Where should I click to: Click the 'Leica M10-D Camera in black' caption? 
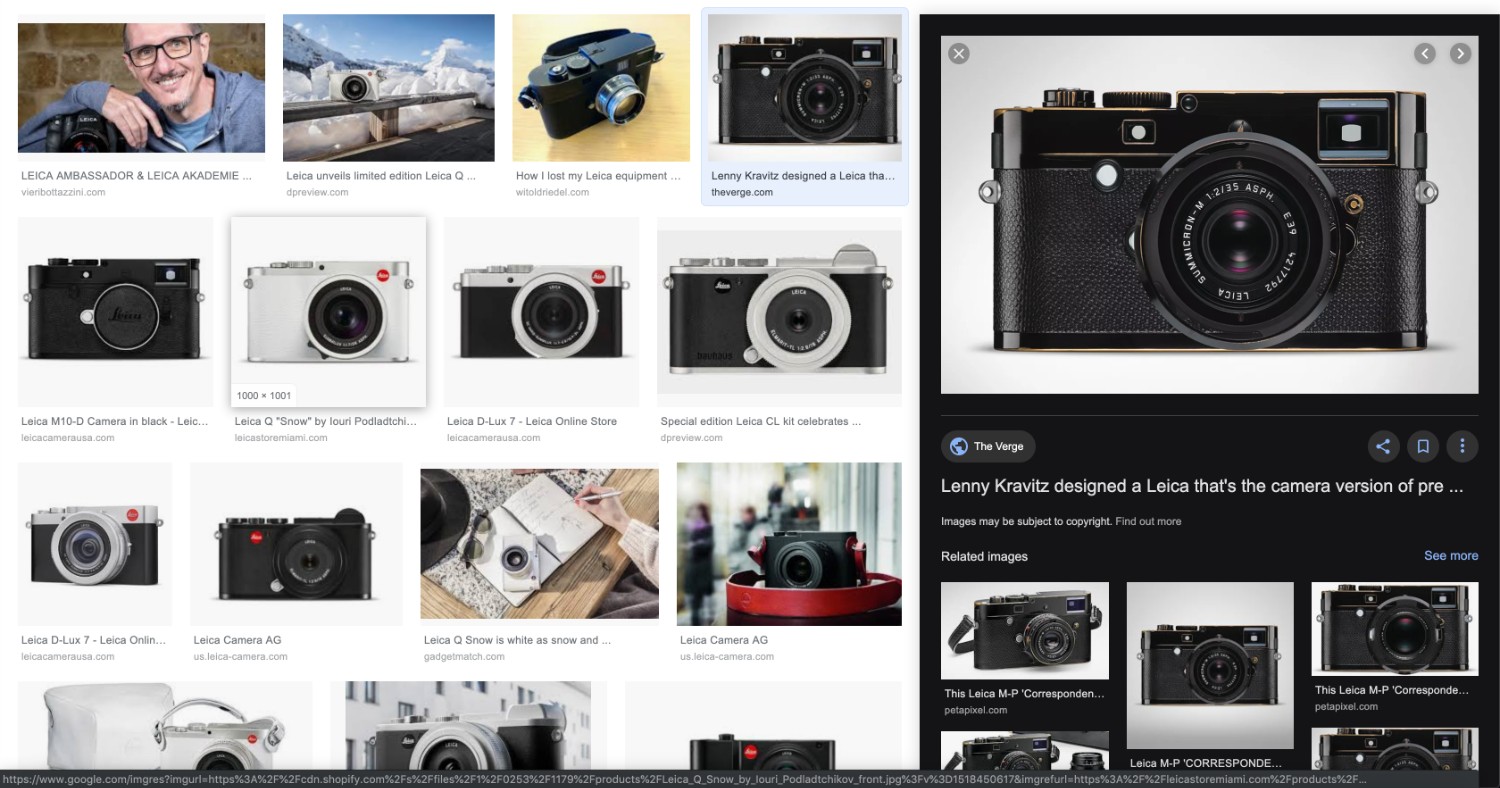tap(115, 421)
